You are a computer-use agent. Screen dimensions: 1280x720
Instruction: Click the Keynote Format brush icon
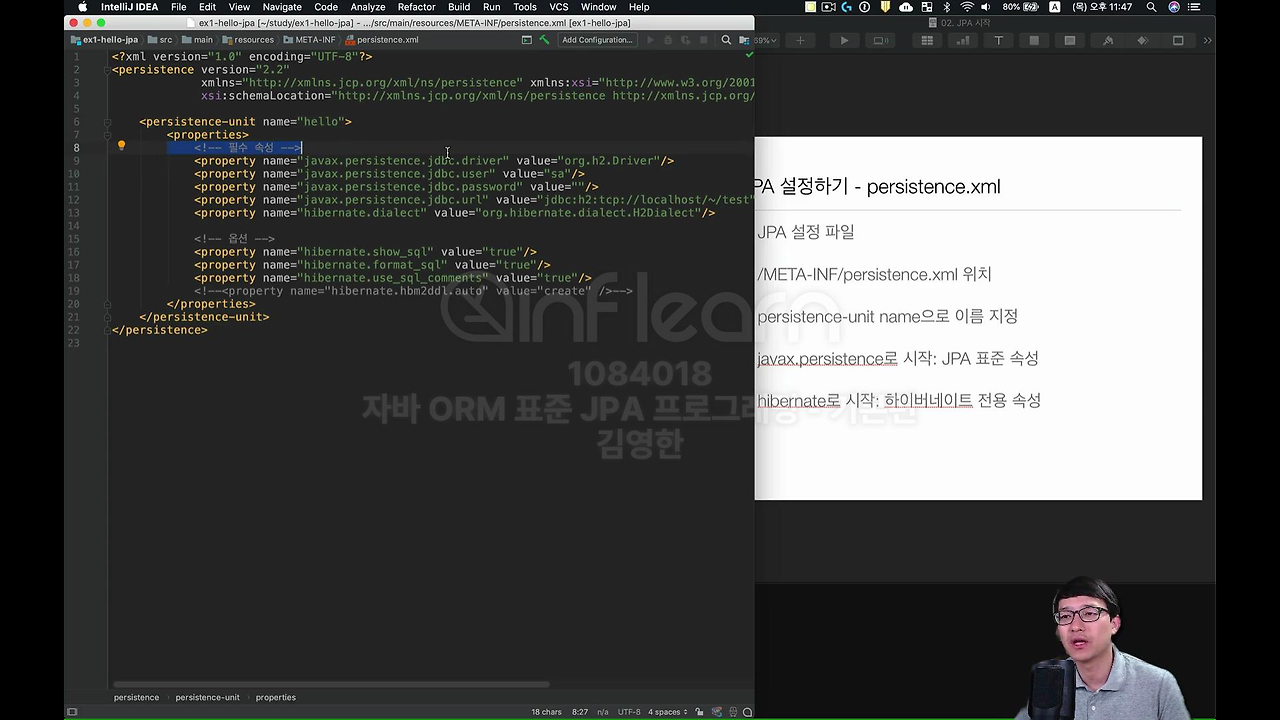tap(1108, 41)
